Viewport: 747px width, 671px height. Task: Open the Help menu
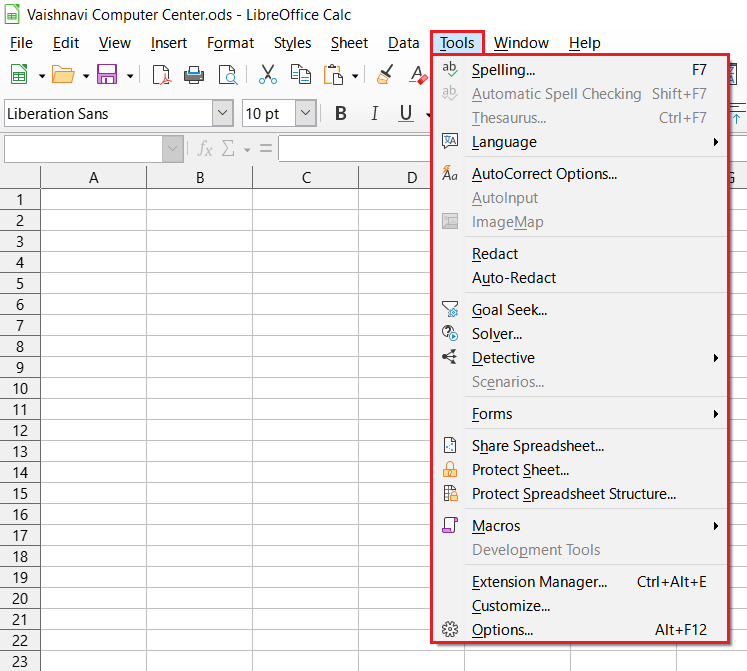point(585,43)
